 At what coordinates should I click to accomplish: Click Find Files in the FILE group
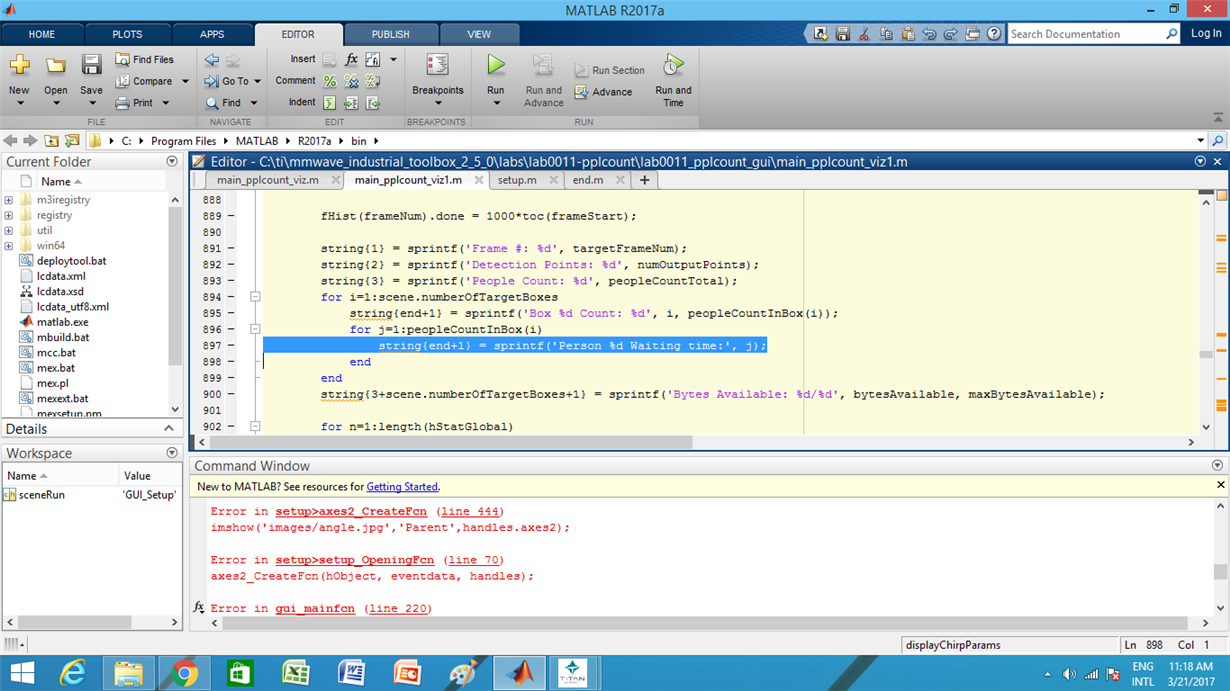[x=144, y=60]
